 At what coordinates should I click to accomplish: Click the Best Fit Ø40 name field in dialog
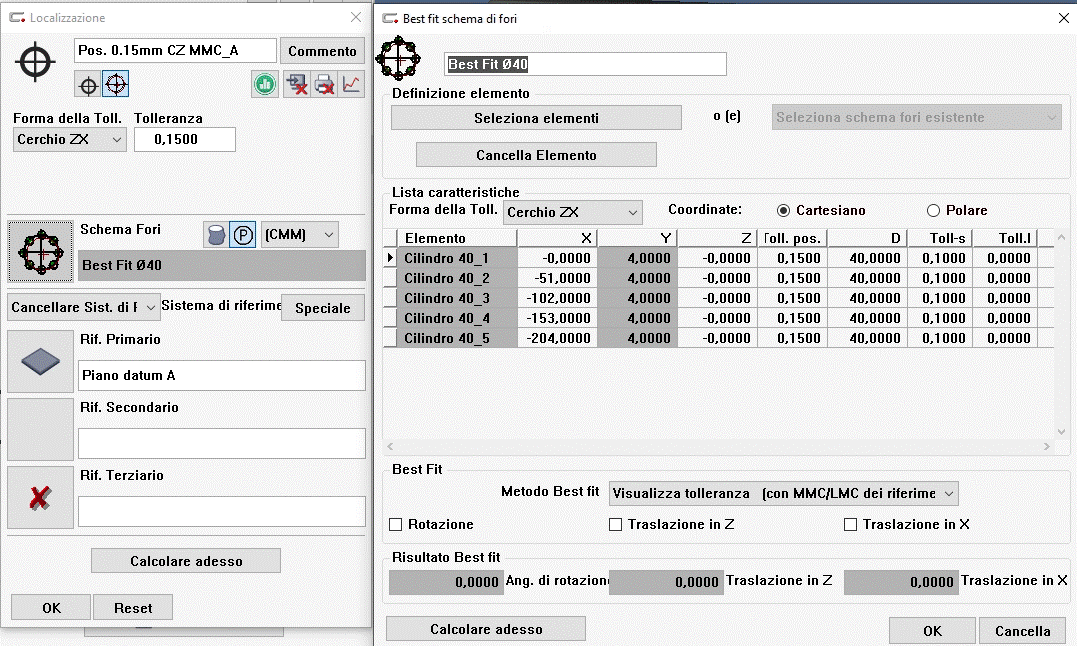[x=585, y=64]
